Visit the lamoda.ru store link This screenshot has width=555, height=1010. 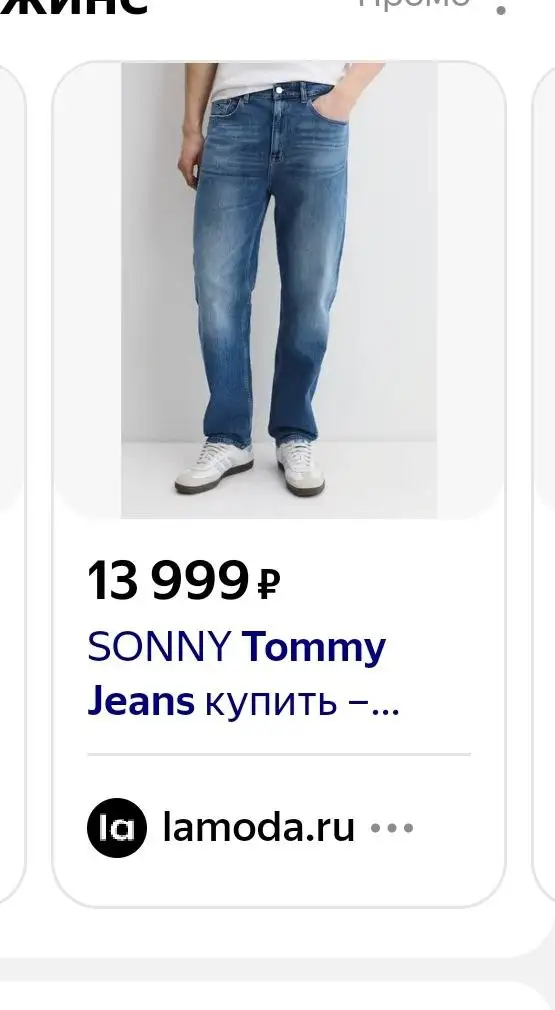point(259,827)
